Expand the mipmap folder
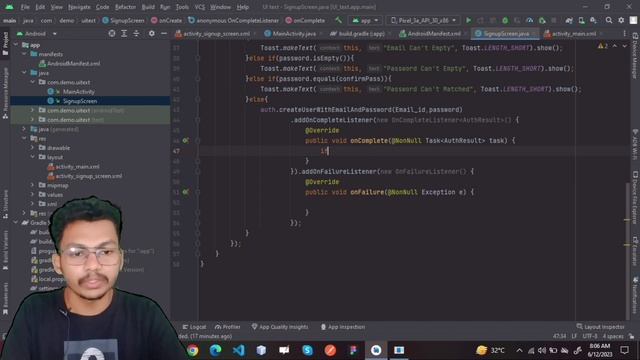Screen dimensions: 640x360 [x=32, y=185]
